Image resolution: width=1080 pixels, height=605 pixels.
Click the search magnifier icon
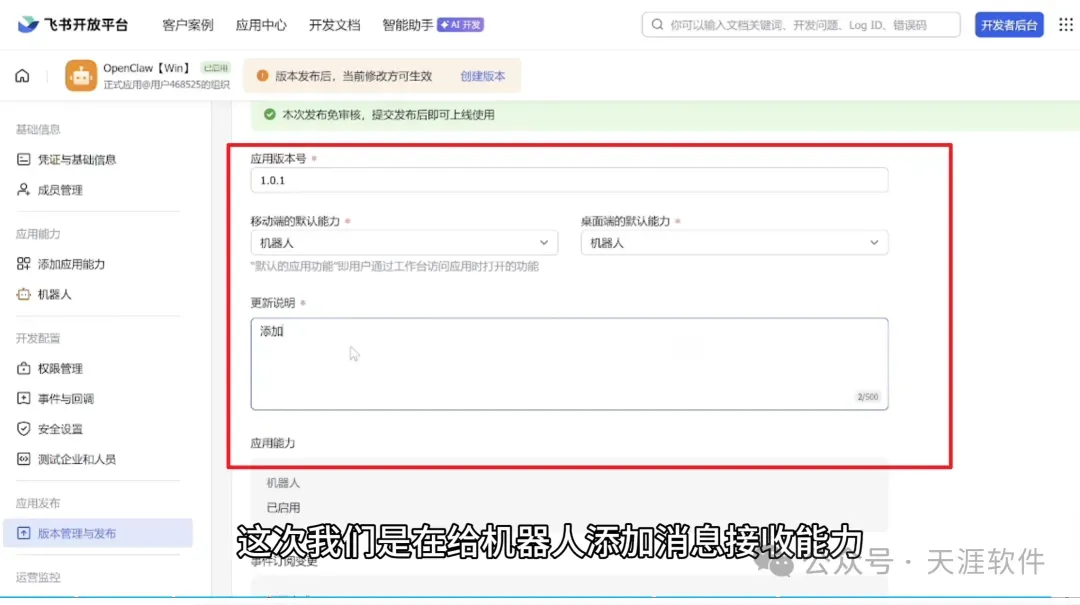657,25
